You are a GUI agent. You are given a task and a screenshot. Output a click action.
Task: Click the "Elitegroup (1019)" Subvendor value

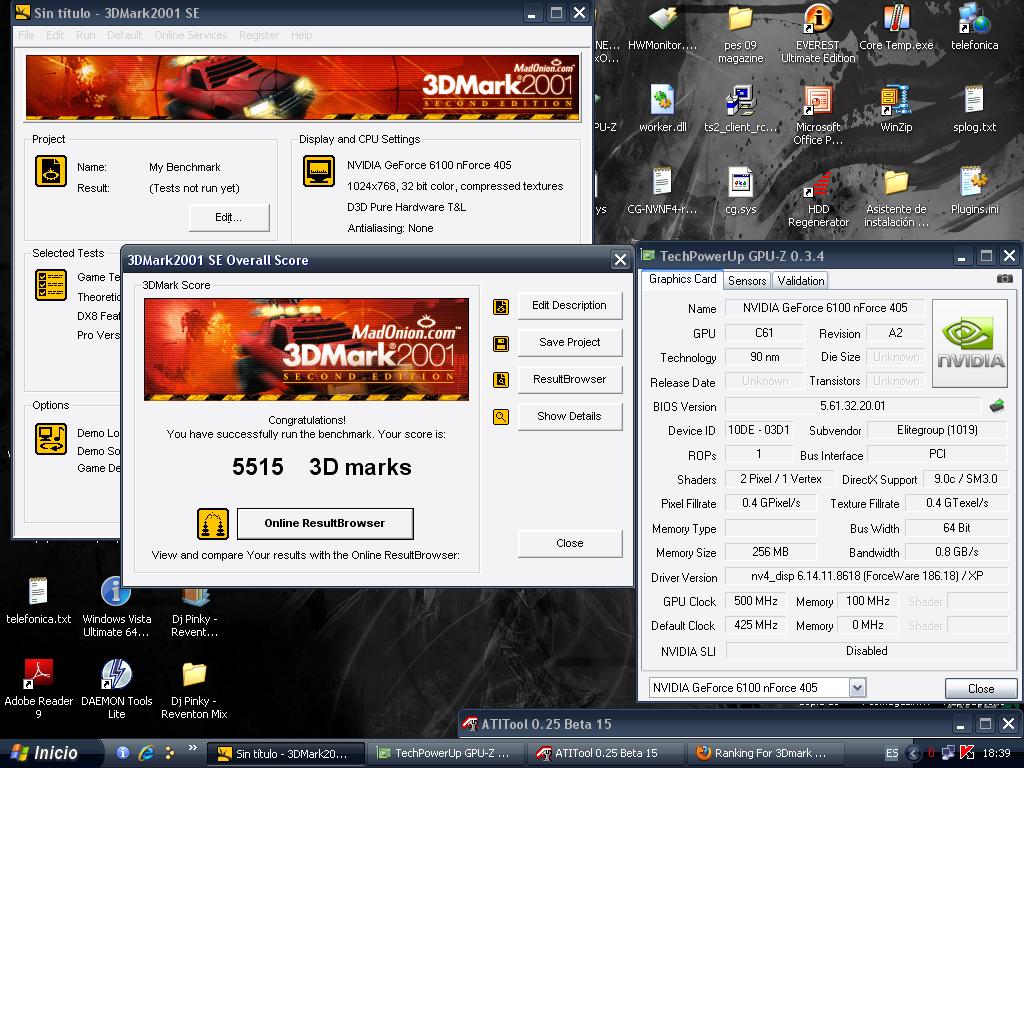[x=937, y=430]
